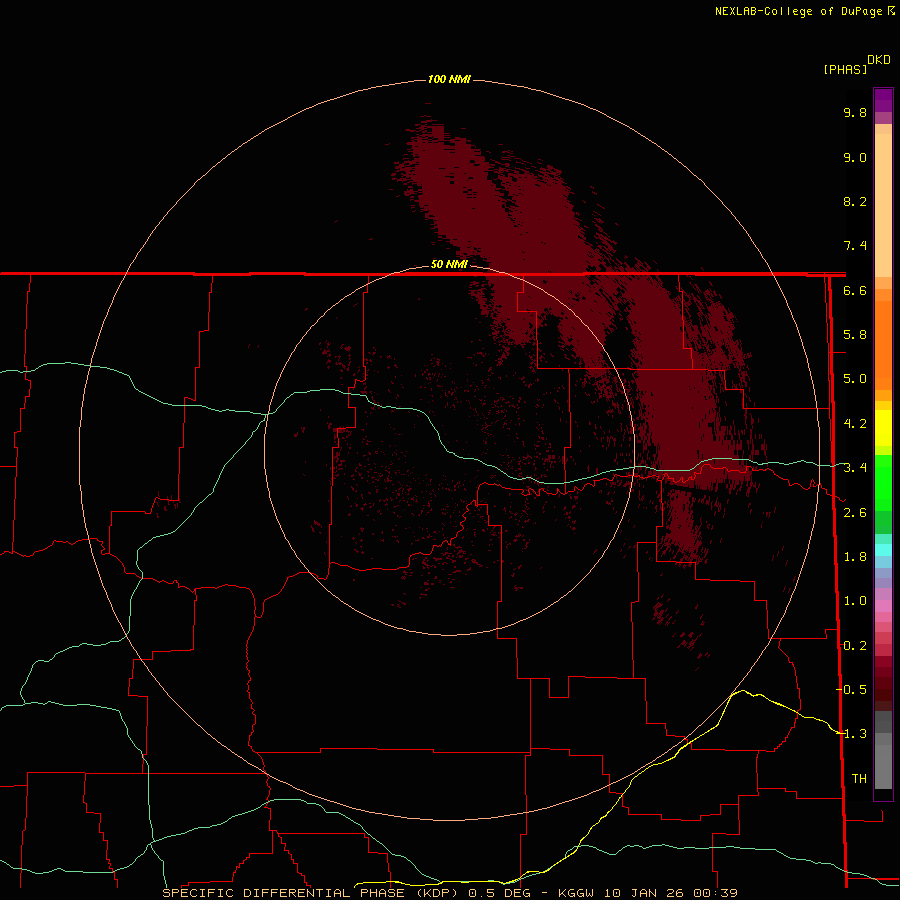Click the 100 NMI range ring label
The height and width of the screenshot is (900, 900).
(x=449, y=79)
